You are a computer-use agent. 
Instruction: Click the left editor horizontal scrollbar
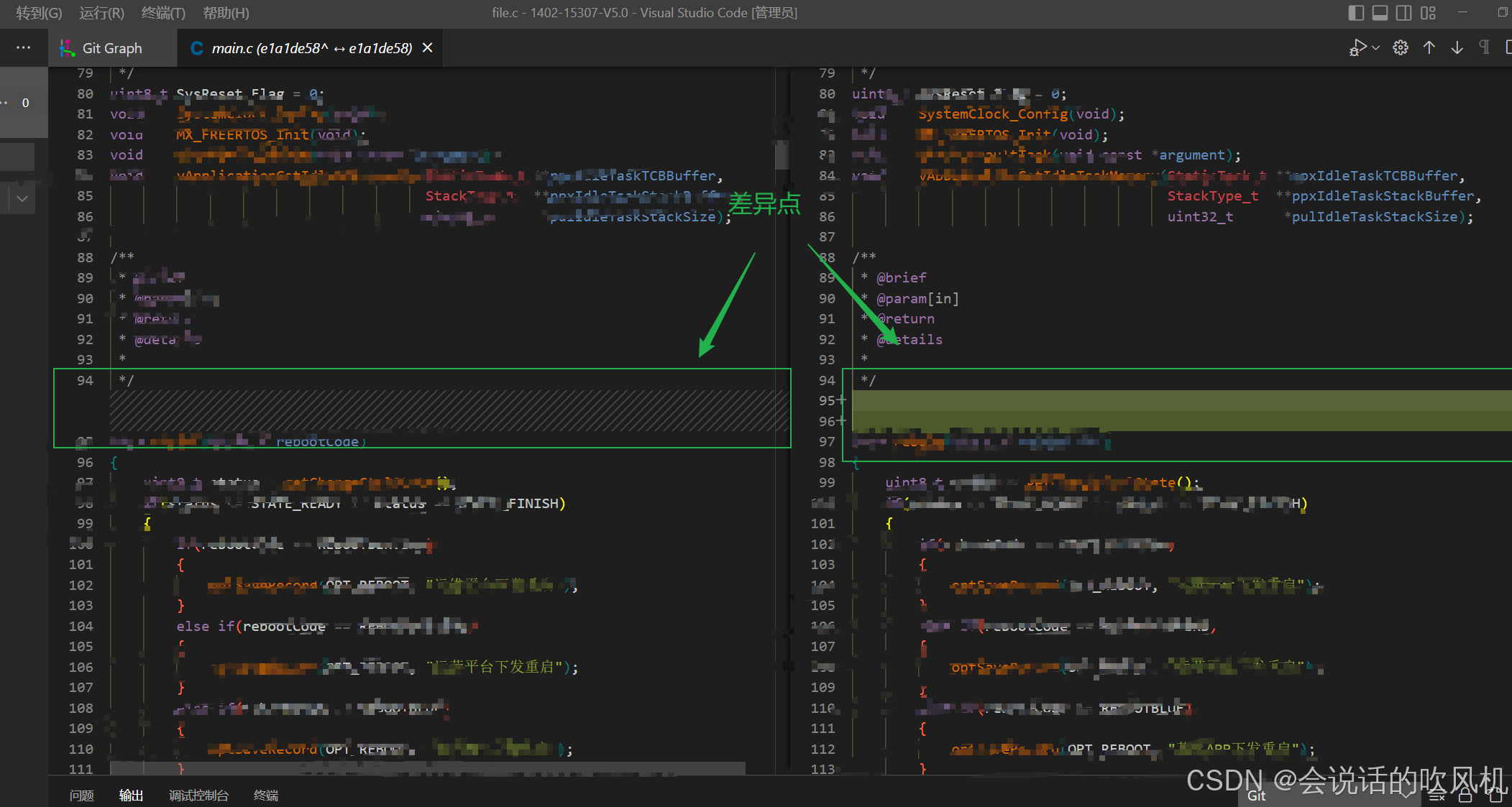pyautogui.click(x=428, y=768)
